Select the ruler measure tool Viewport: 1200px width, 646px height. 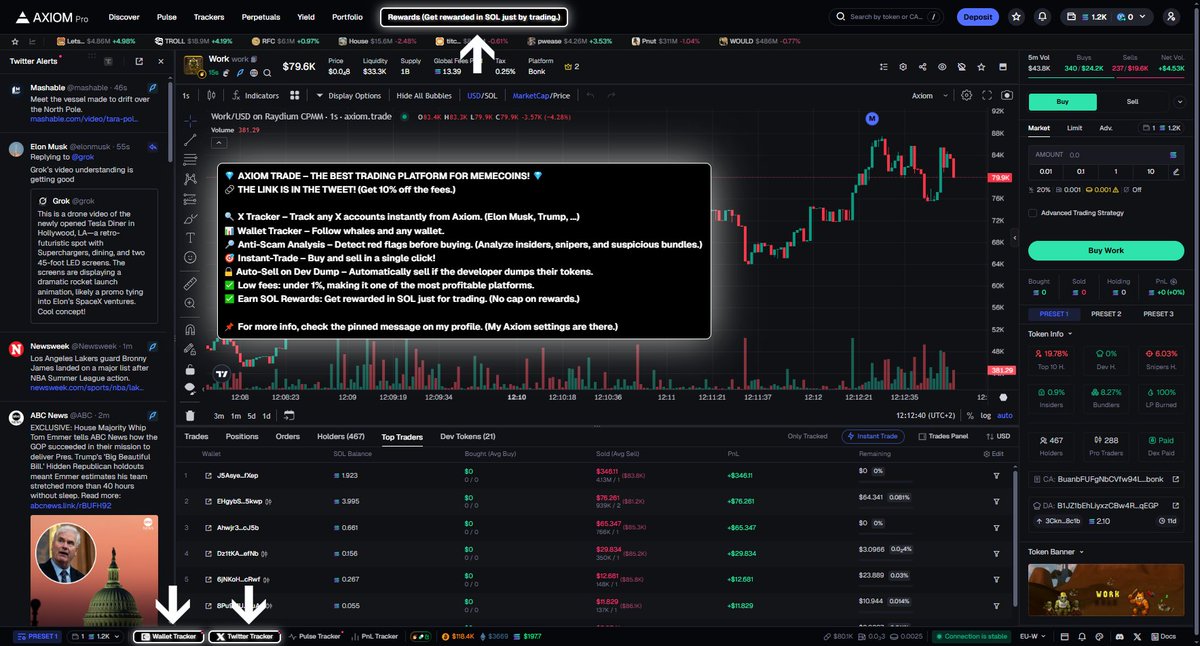(x=190, y=284)
